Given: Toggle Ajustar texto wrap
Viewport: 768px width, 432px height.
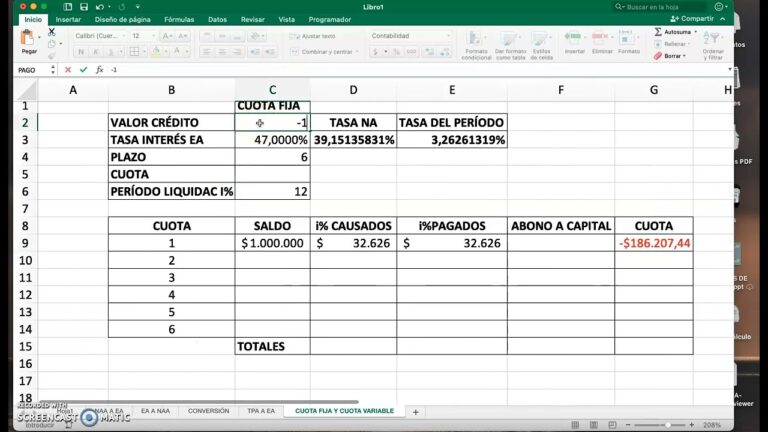Looking at the screenshot, I should click(x=313, y=36).
